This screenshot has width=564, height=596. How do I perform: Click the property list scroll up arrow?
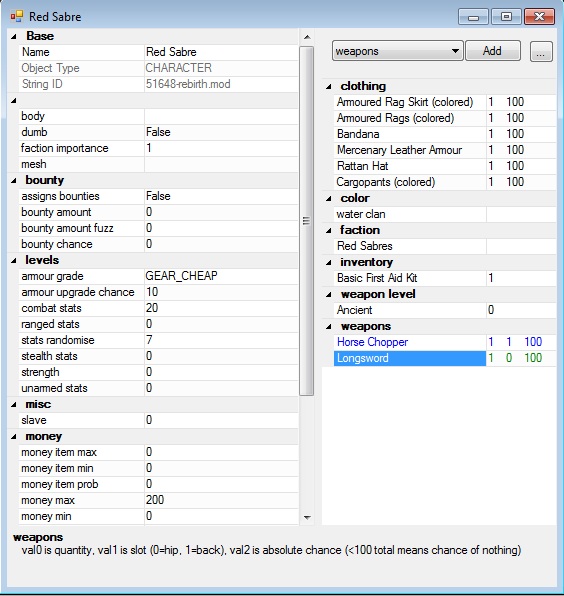point(307,37)
